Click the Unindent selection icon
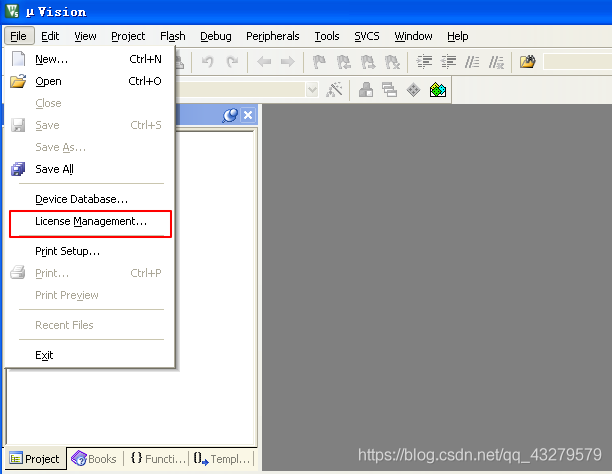Viewport: 612px width, 474px height. click(448, 62)
